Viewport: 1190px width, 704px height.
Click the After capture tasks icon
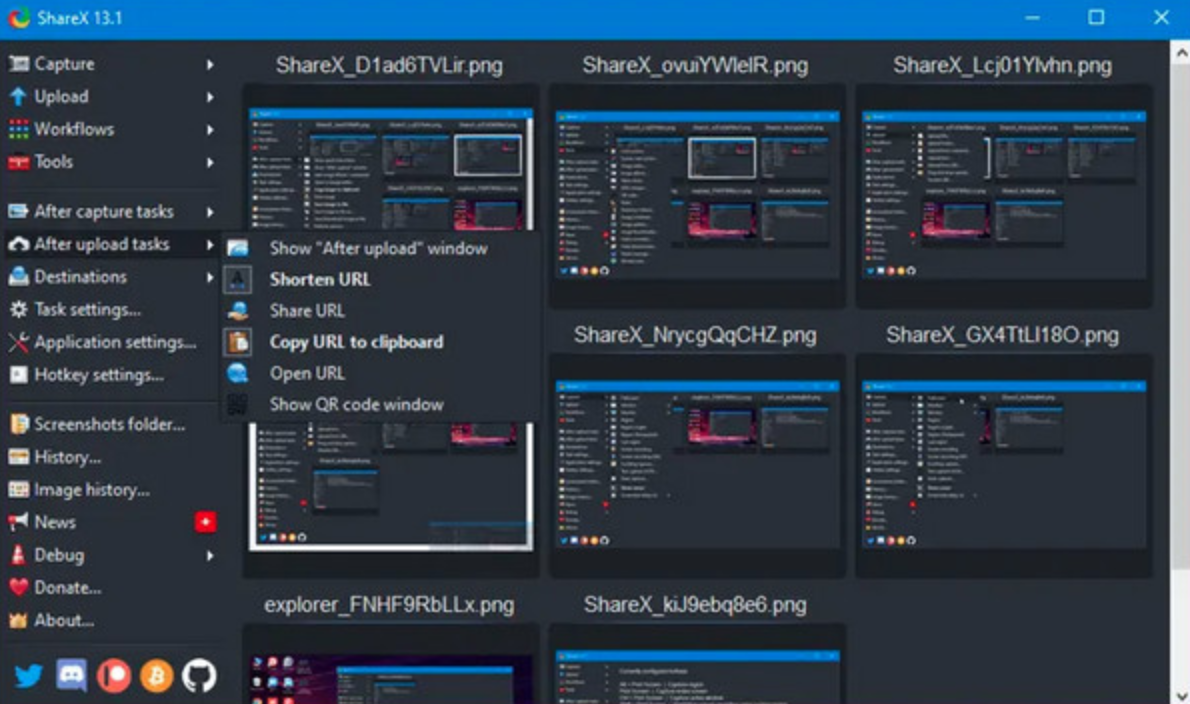(x=18, y=211)
